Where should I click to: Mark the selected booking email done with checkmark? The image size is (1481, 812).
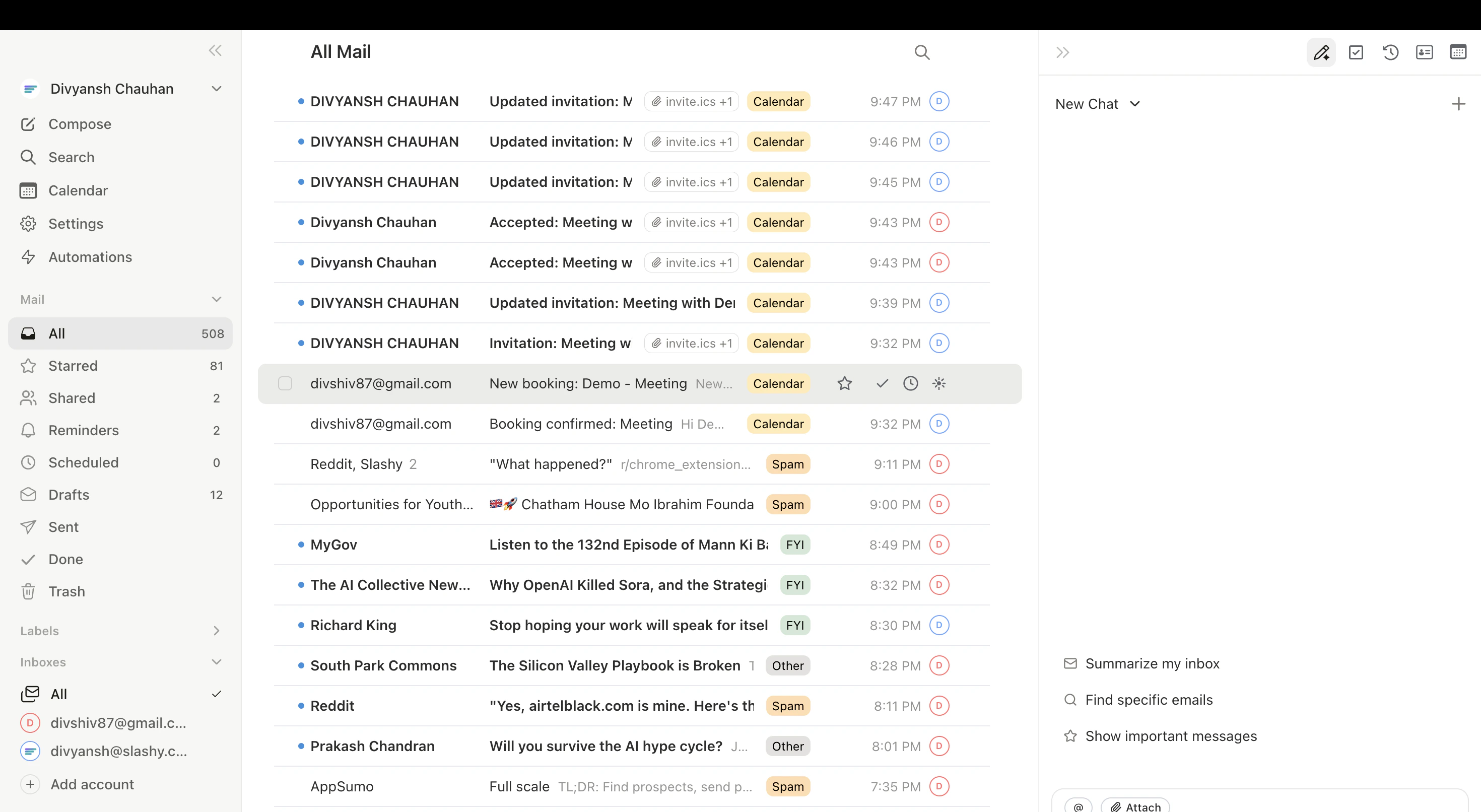882,383
